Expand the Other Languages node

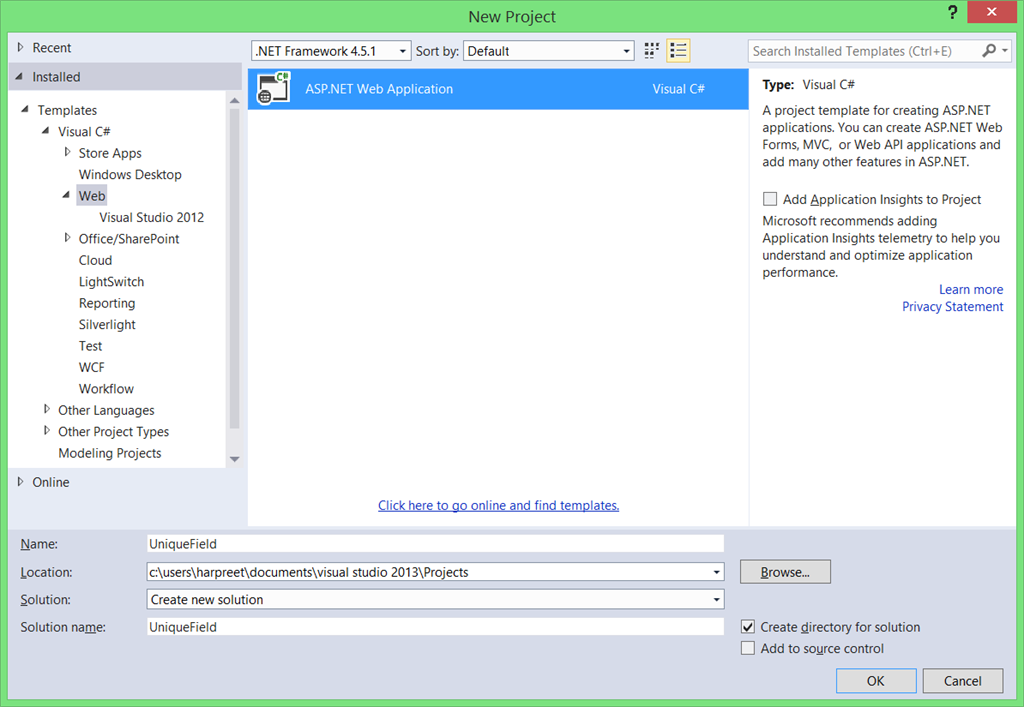pos(46,409)
